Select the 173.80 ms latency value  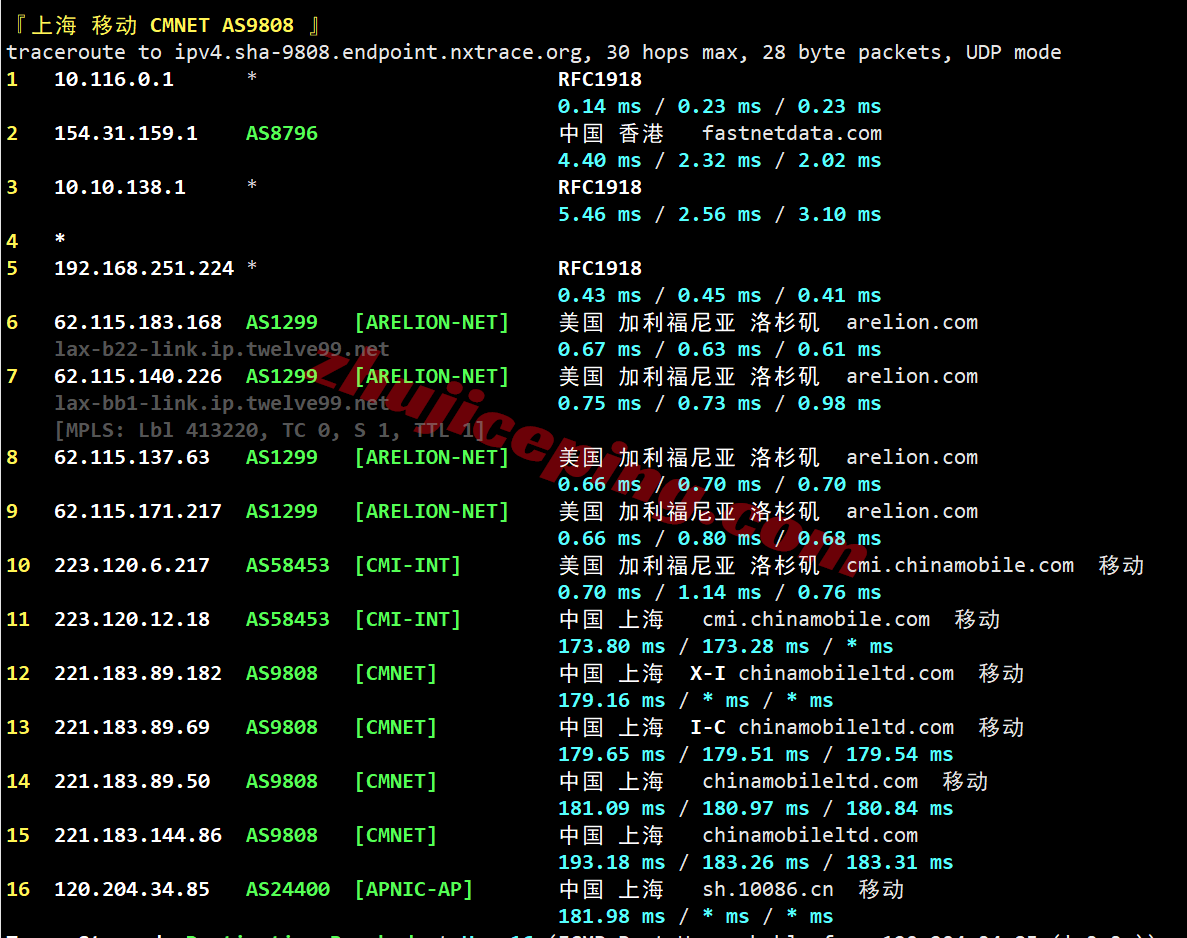click(x=612, y=647)
